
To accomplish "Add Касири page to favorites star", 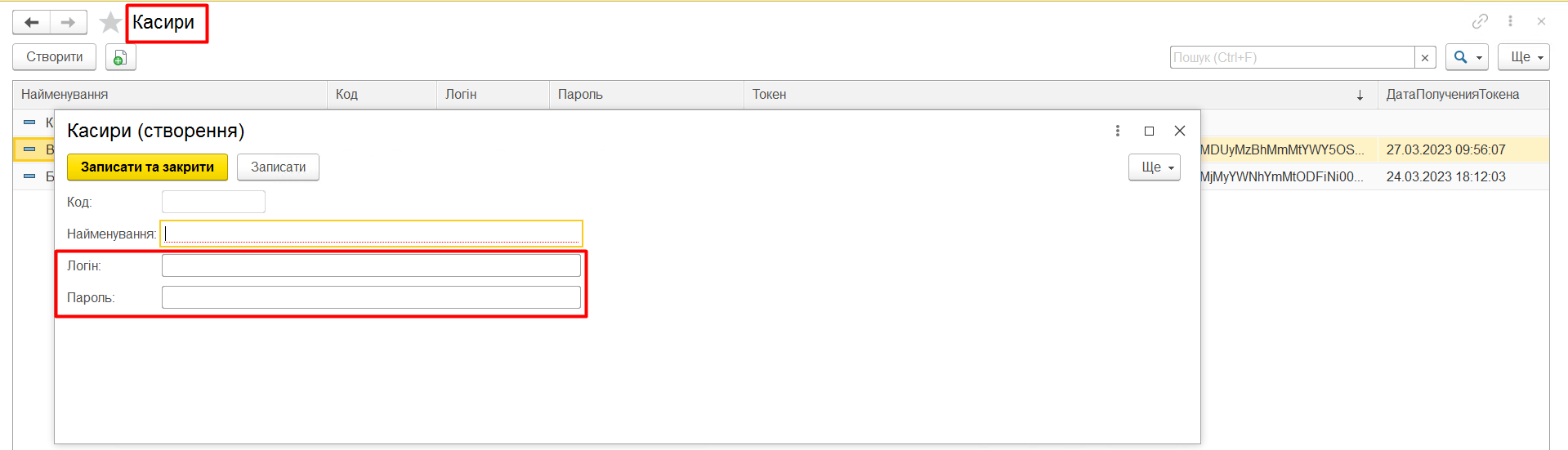I will (109, 22).
